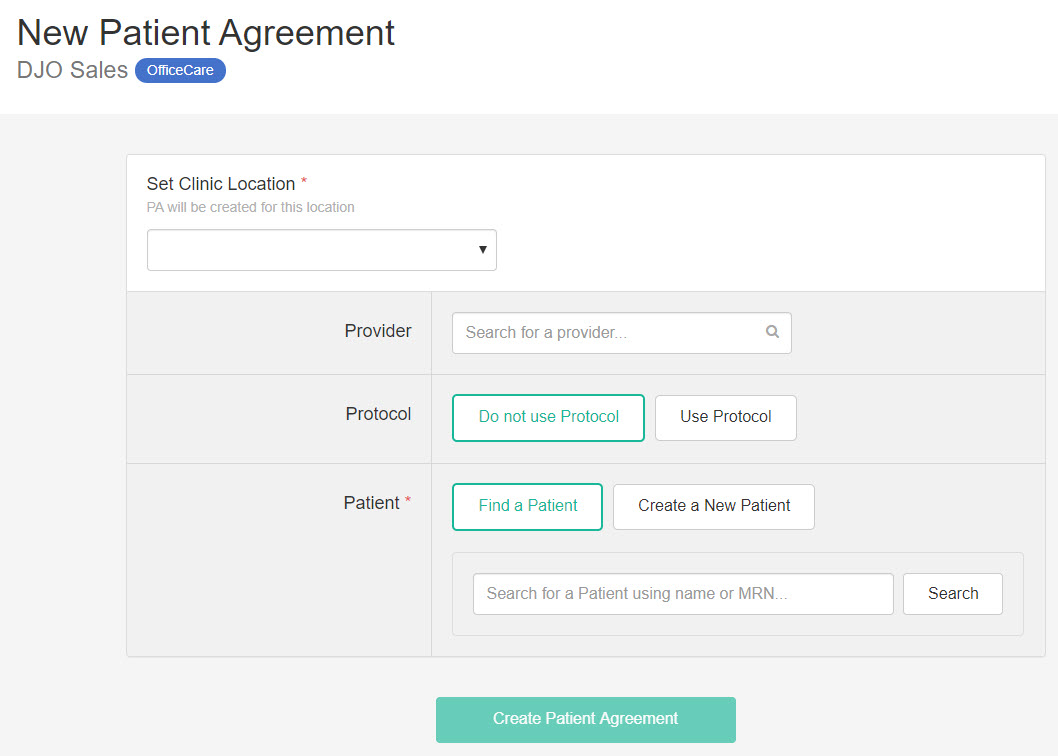Click the search icon beside the provider field
This screenshot has width=1058, height=756.
771,332
